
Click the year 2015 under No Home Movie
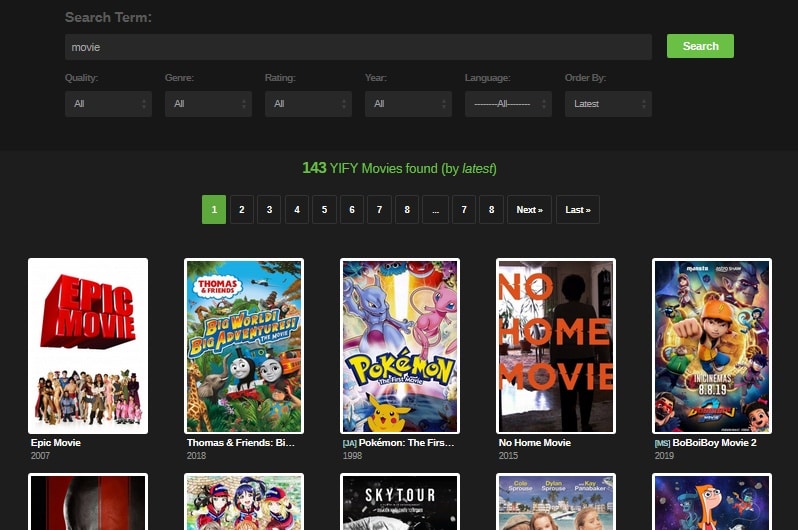coord(508,456)
